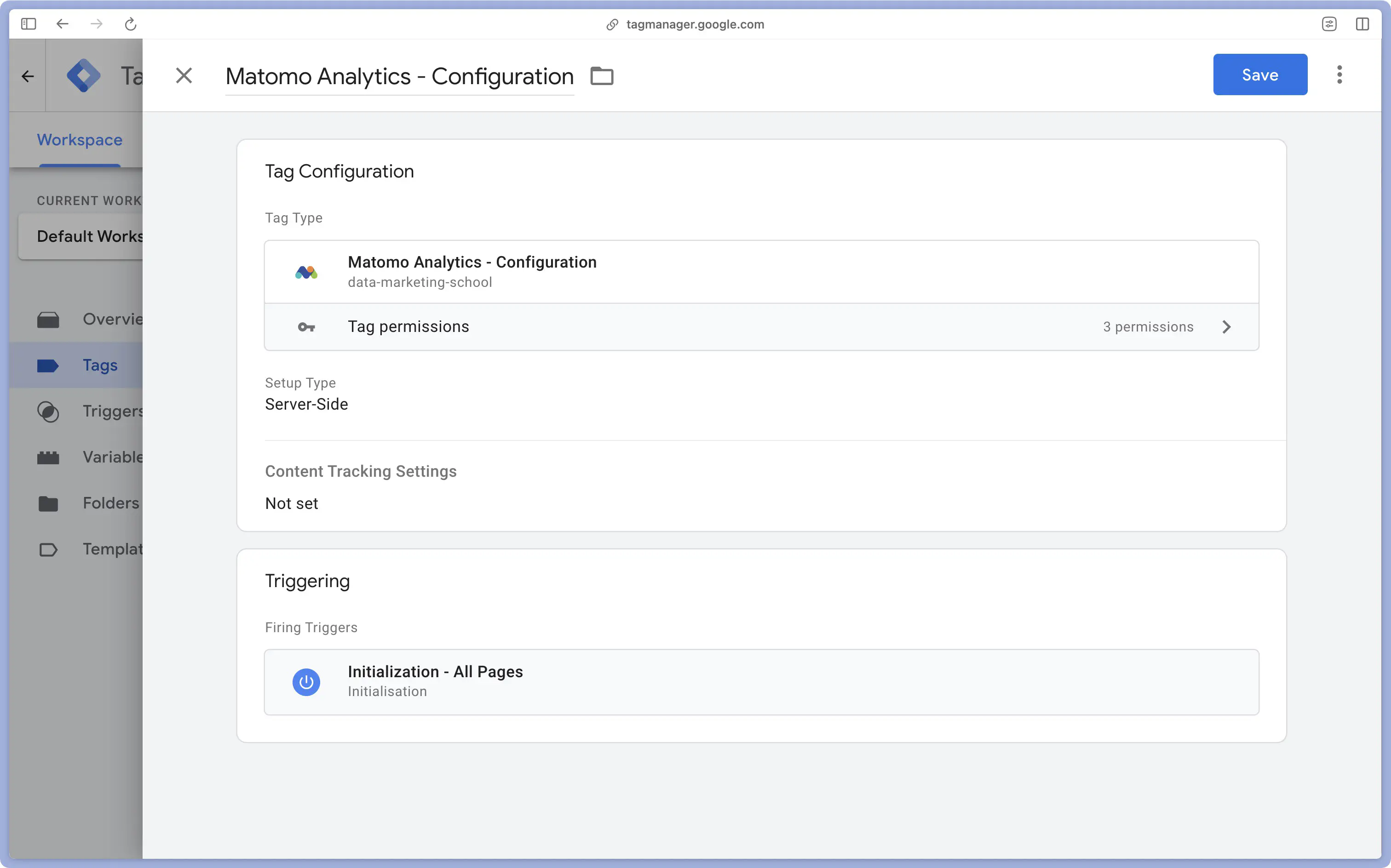
Task: Click the Not set value
Action: 291,503
